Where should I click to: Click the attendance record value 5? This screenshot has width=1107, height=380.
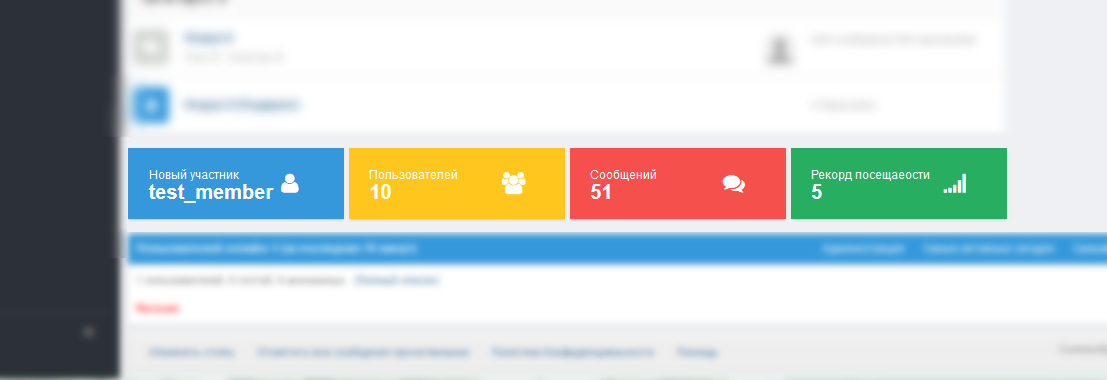[817, 192]
